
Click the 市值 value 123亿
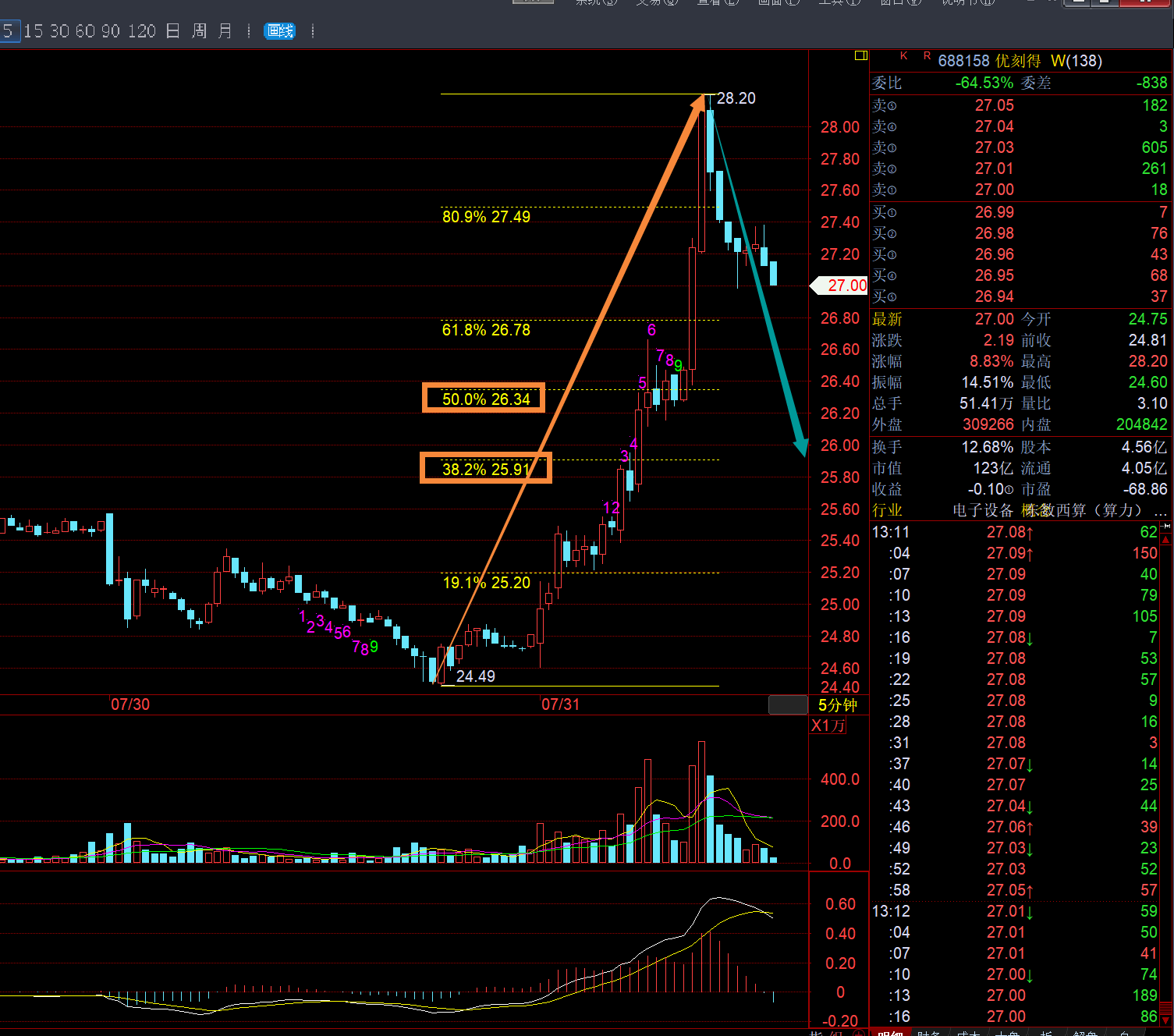pyautogui.click(x=993, y=468)
